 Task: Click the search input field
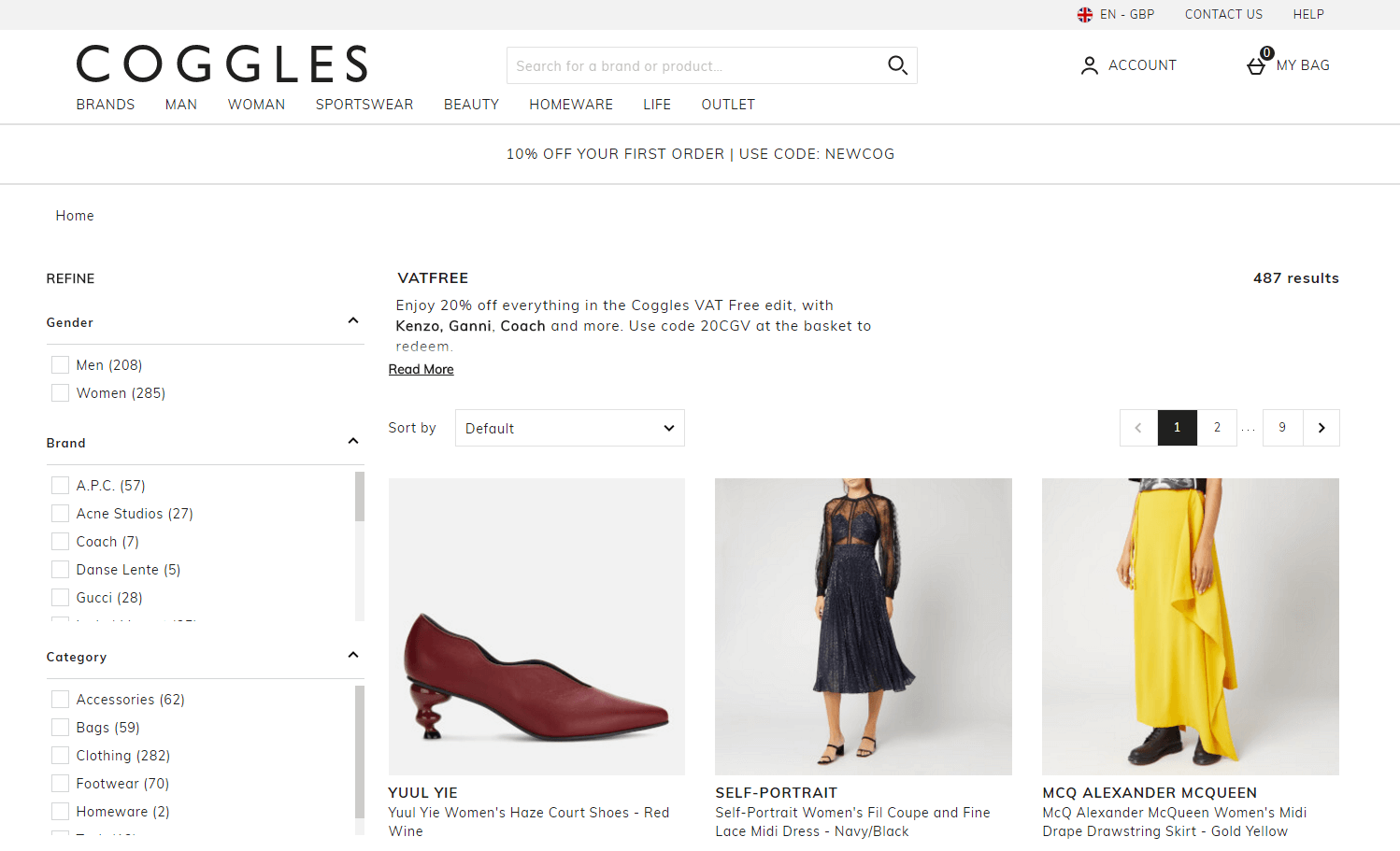[697, 65]
